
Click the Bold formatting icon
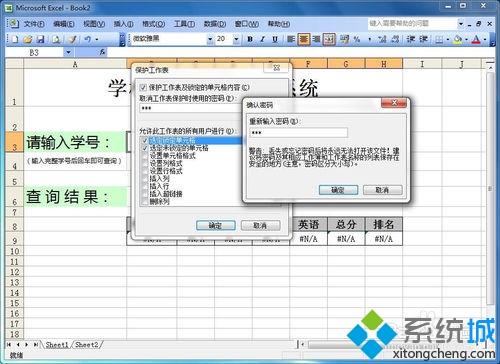250,39
